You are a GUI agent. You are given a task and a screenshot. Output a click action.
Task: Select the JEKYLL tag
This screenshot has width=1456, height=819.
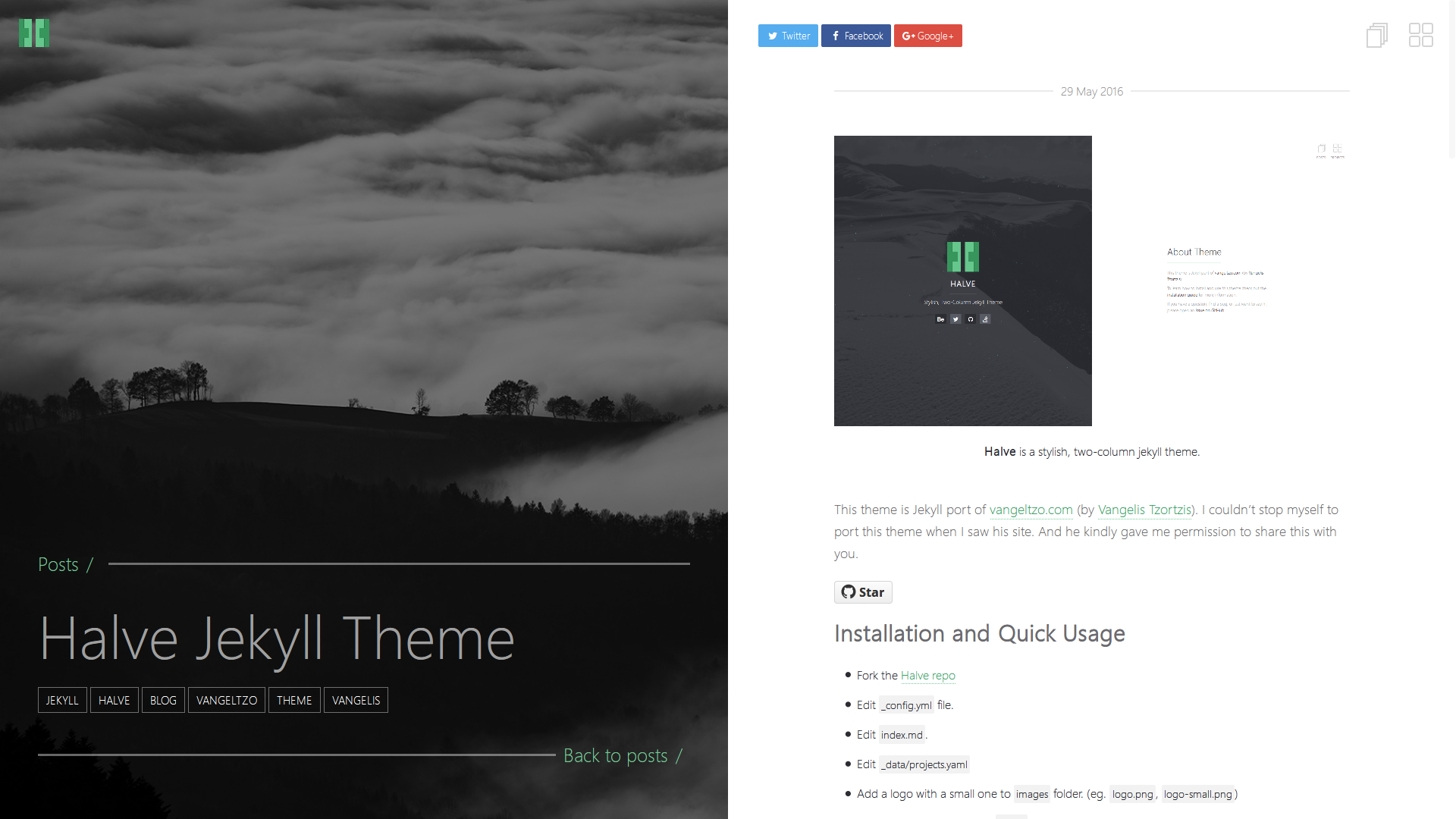click(62, 700)
